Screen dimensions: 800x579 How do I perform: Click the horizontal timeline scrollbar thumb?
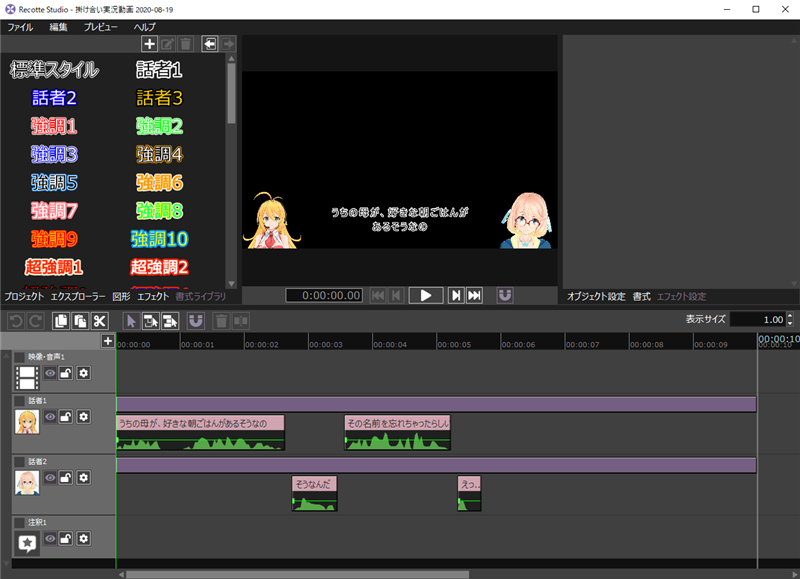pos(297,574)
